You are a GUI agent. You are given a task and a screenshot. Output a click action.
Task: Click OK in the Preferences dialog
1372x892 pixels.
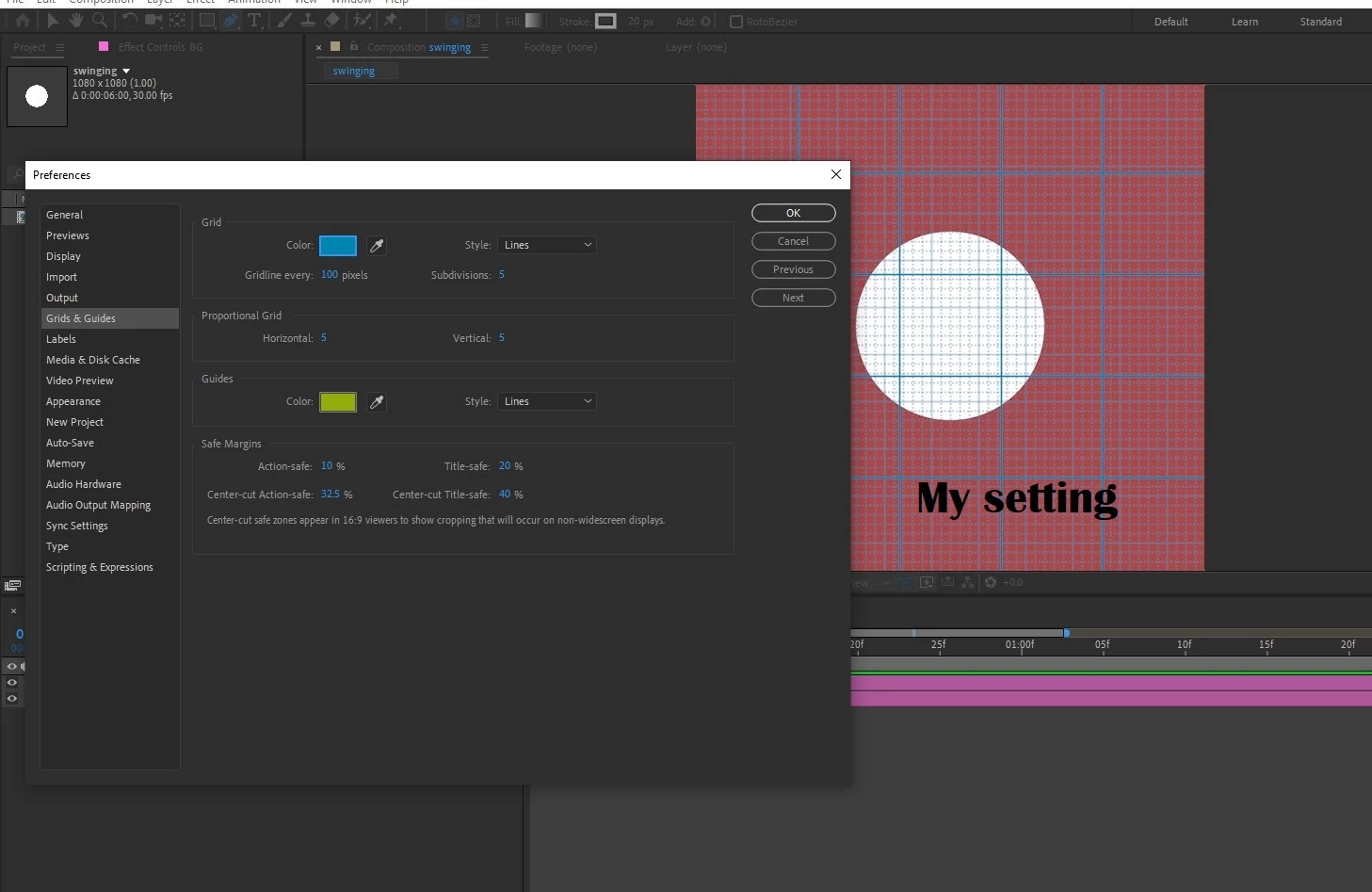coord(794,213)
